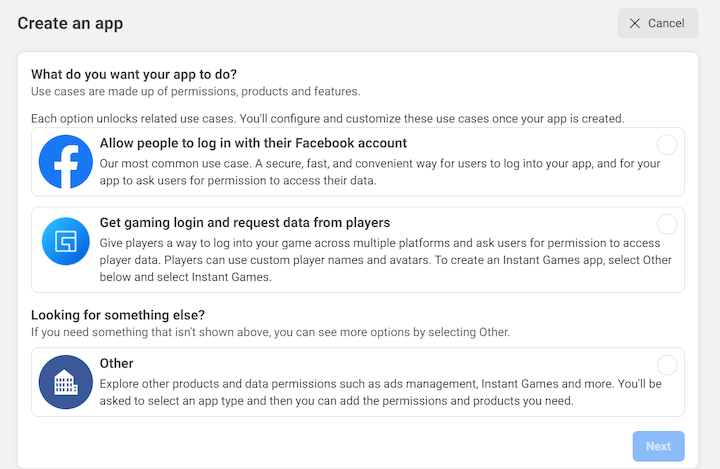Click the Facebook logo icon
Screen dimensions: 720x469
[x=66, y=162]
